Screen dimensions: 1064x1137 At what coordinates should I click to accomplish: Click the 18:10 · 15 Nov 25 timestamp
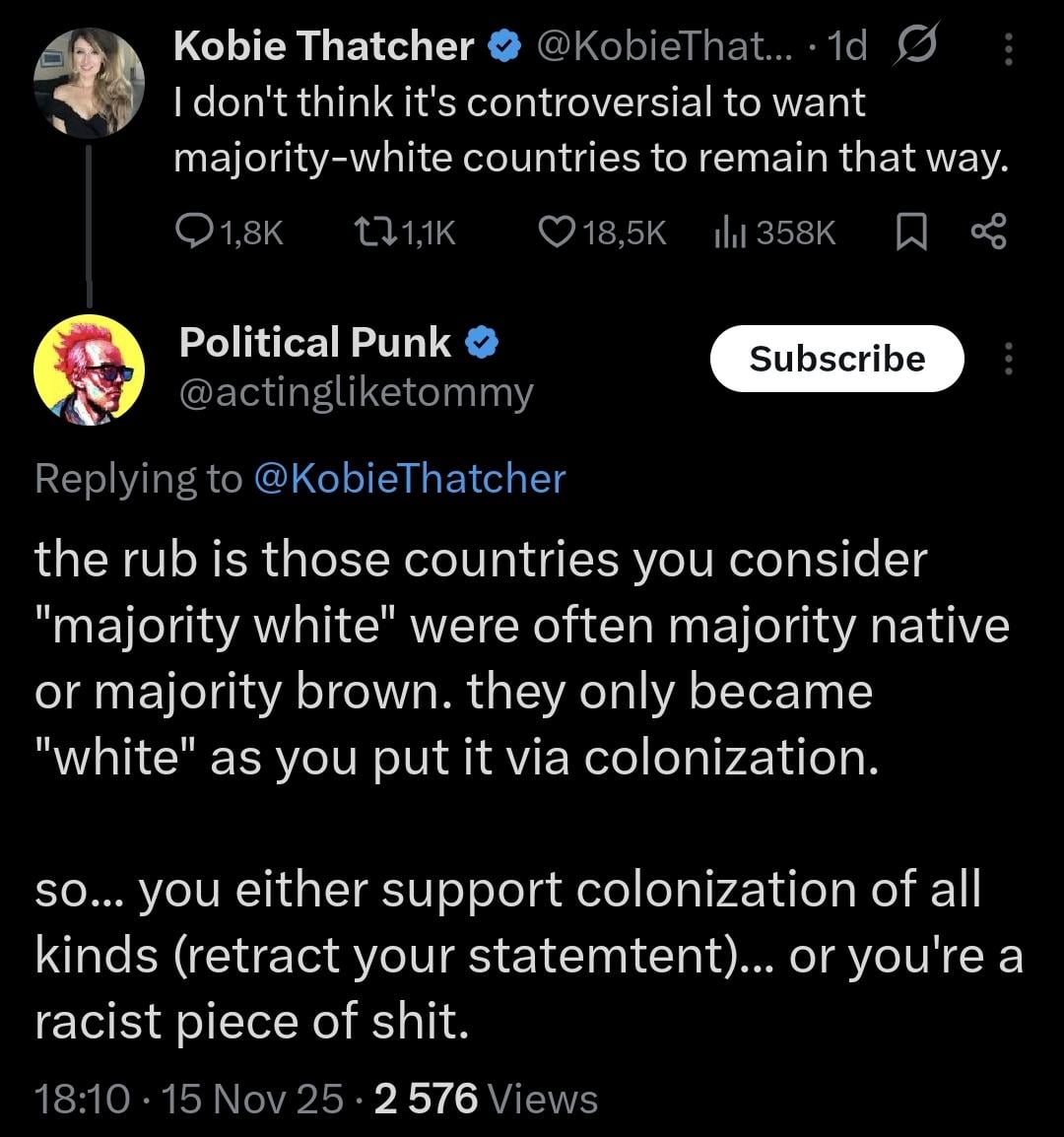[x=189, y=1099]
